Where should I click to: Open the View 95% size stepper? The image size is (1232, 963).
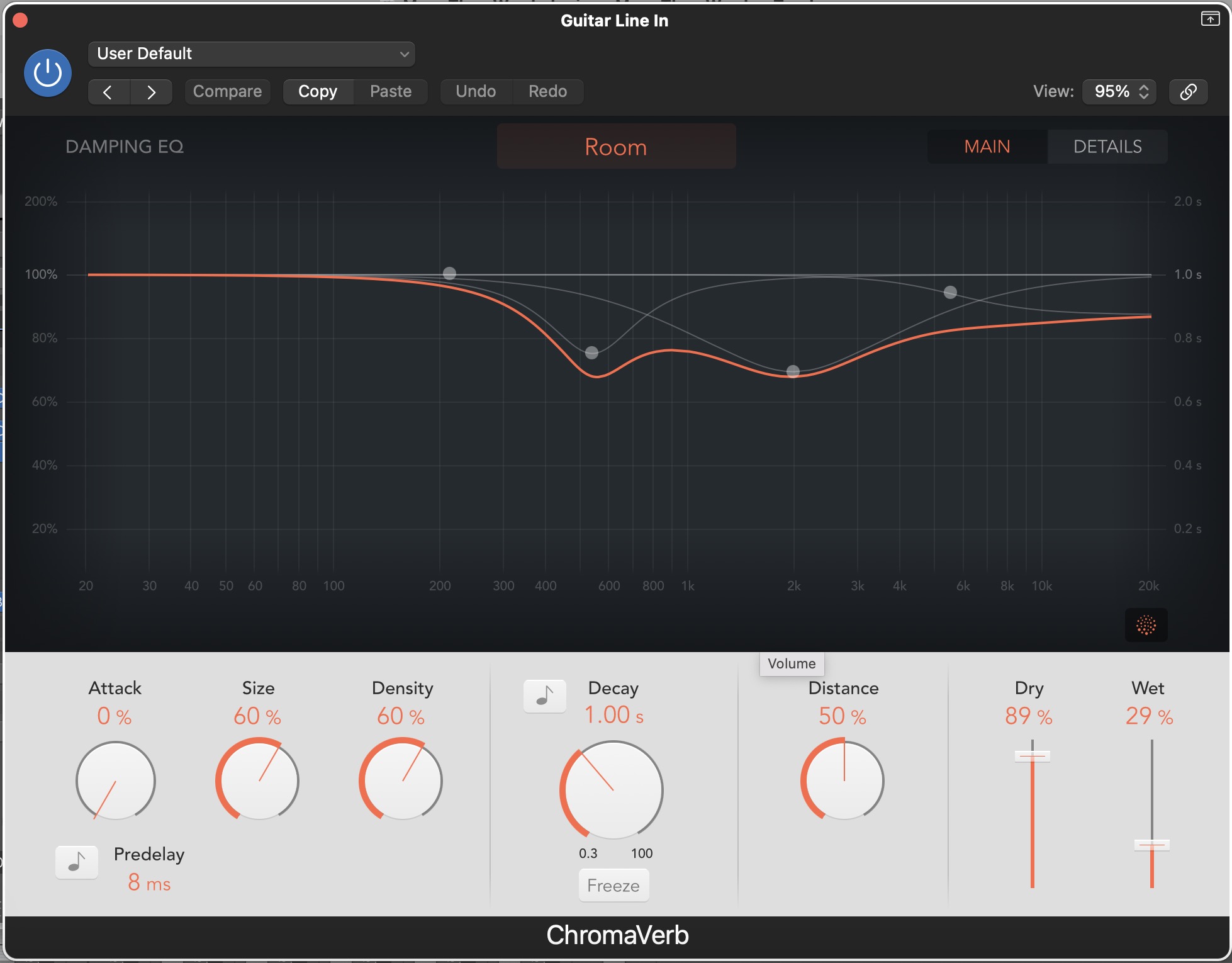coord(1119,92)
